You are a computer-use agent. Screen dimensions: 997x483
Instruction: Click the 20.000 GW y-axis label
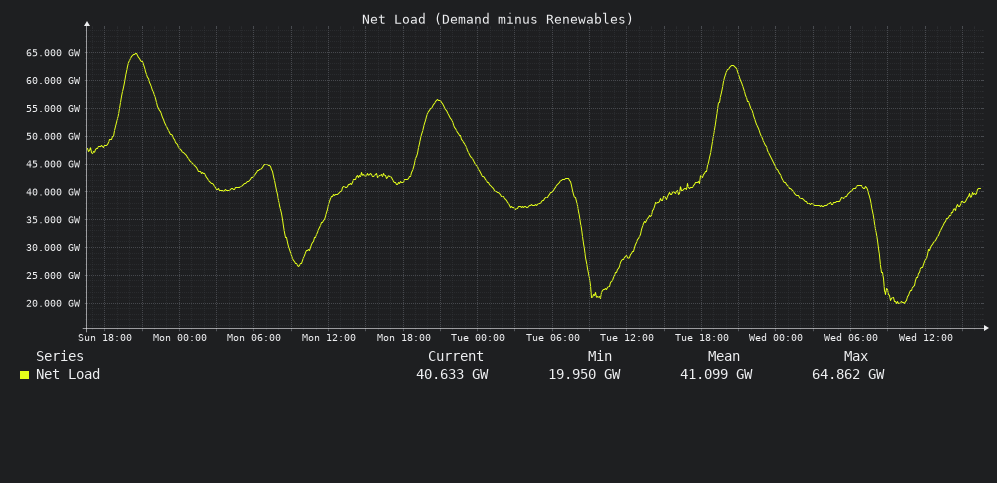click(53, 304)
